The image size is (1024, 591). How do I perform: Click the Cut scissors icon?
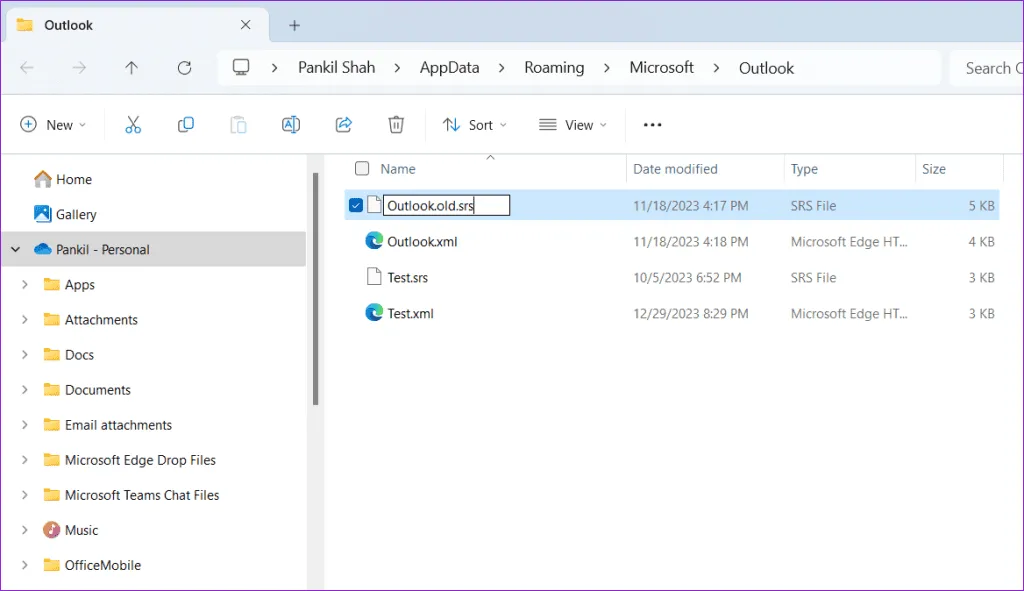pos(133,125)
